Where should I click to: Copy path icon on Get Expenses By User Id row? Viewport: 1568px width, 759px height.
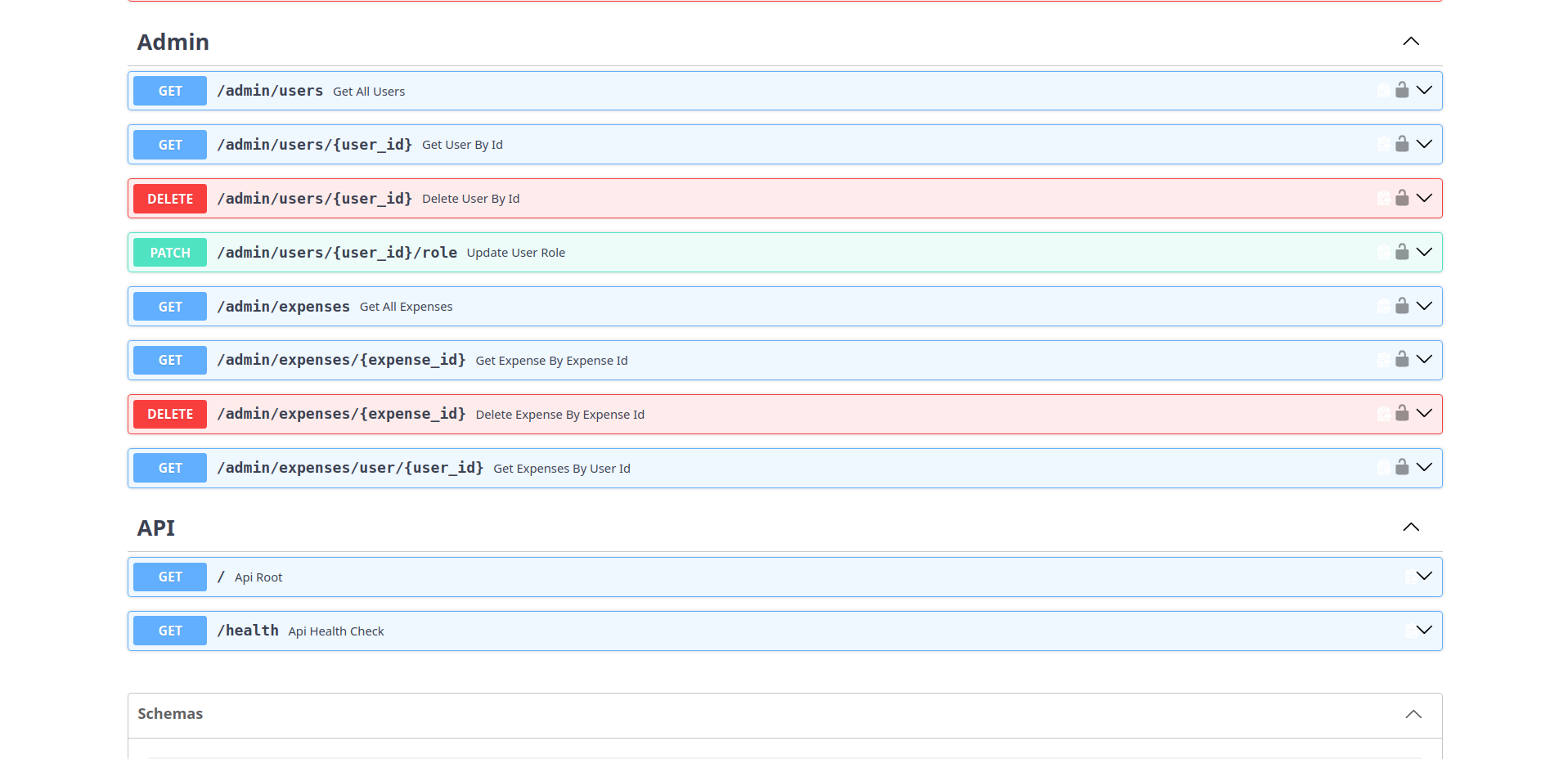(1383, 467)
